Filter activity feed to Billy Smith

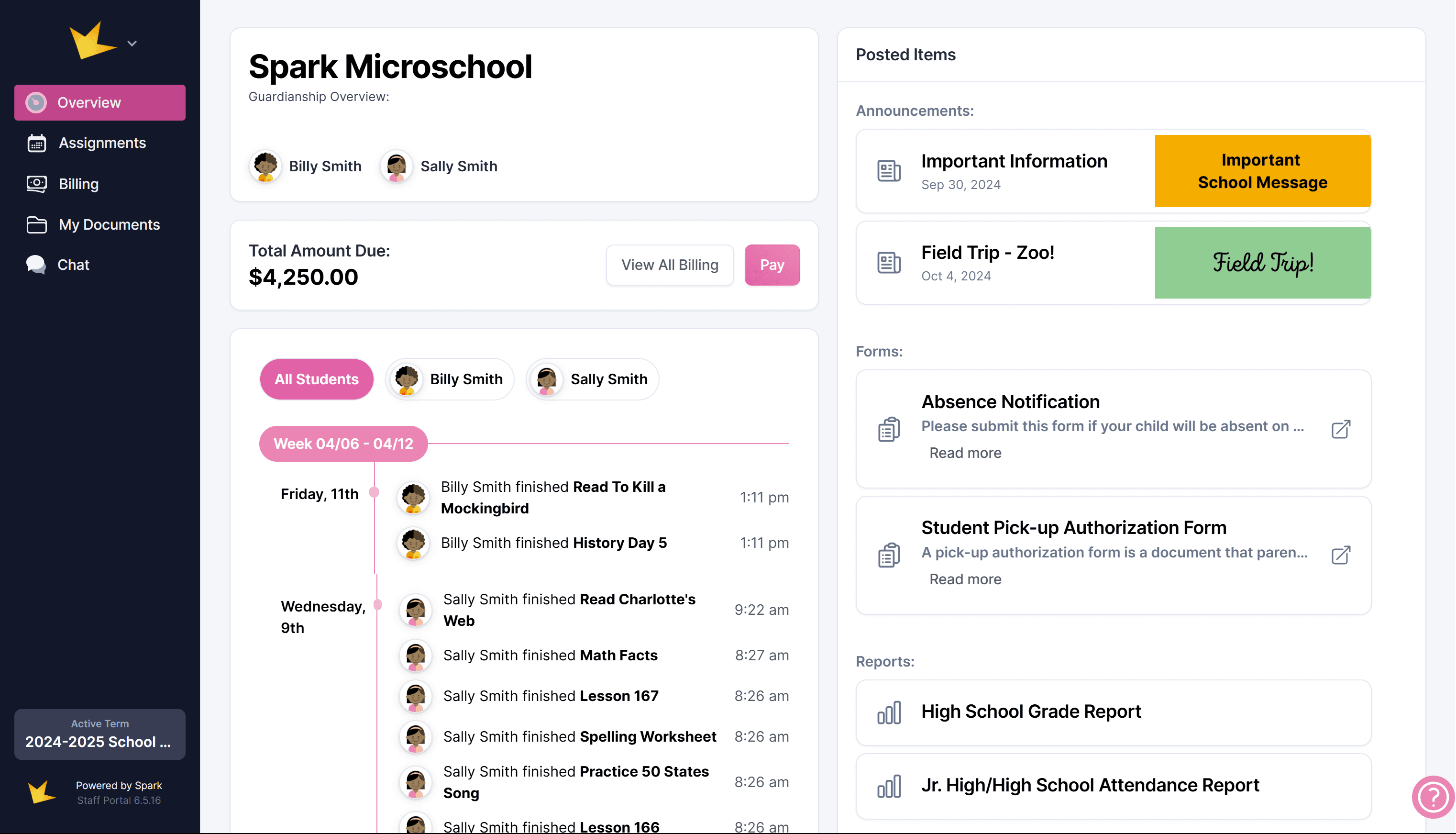450,379
